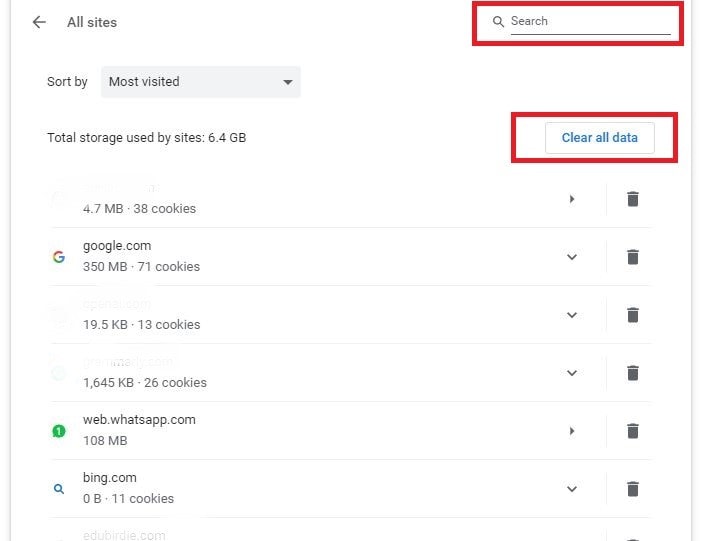Viewport: 710px width, 541px height.
Task: Click the search magnifier icon
Action: [498, 21]
